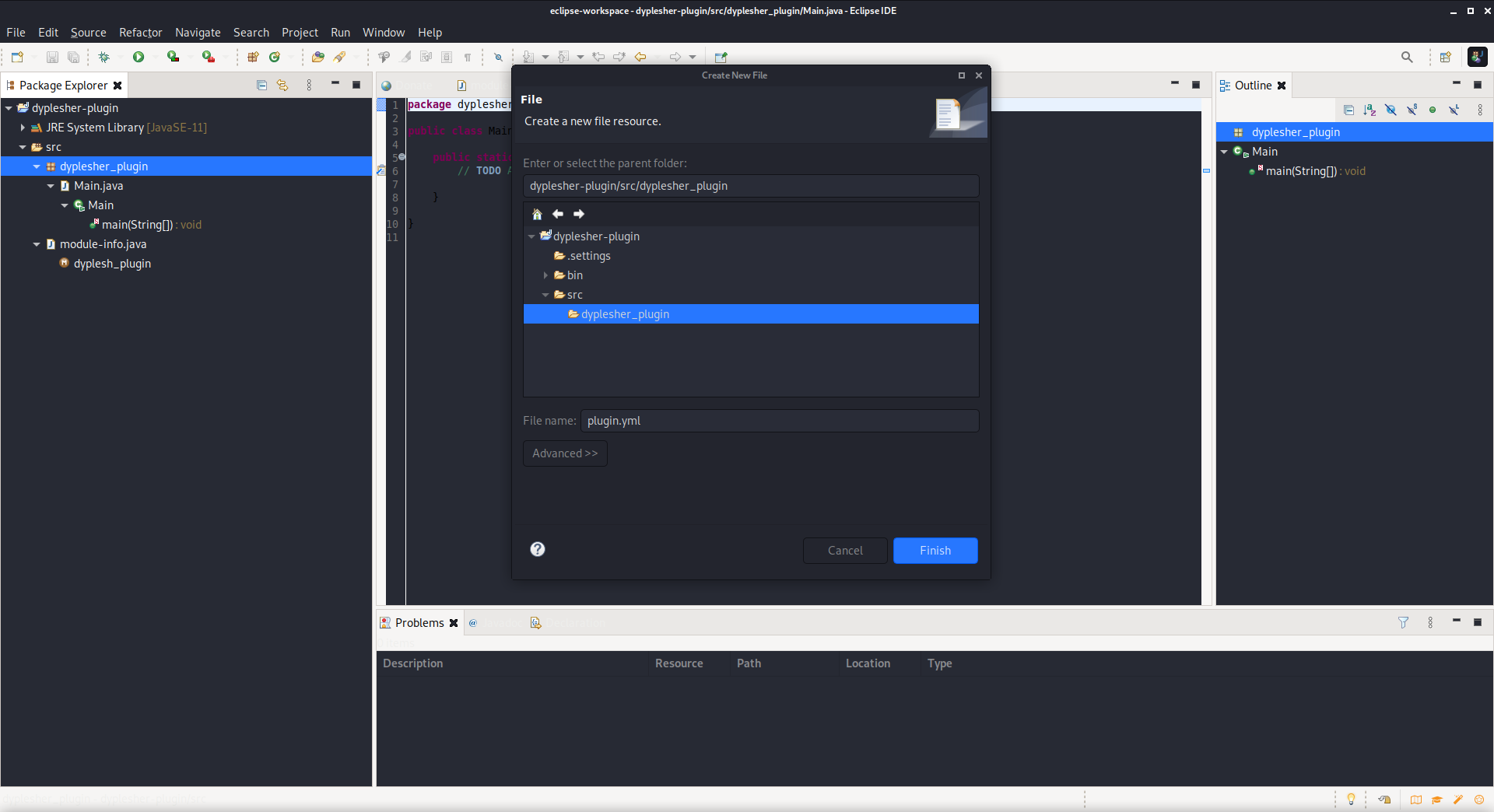Click the Finish button
This screenshot has width=1494, height=812.
(935, 551)
